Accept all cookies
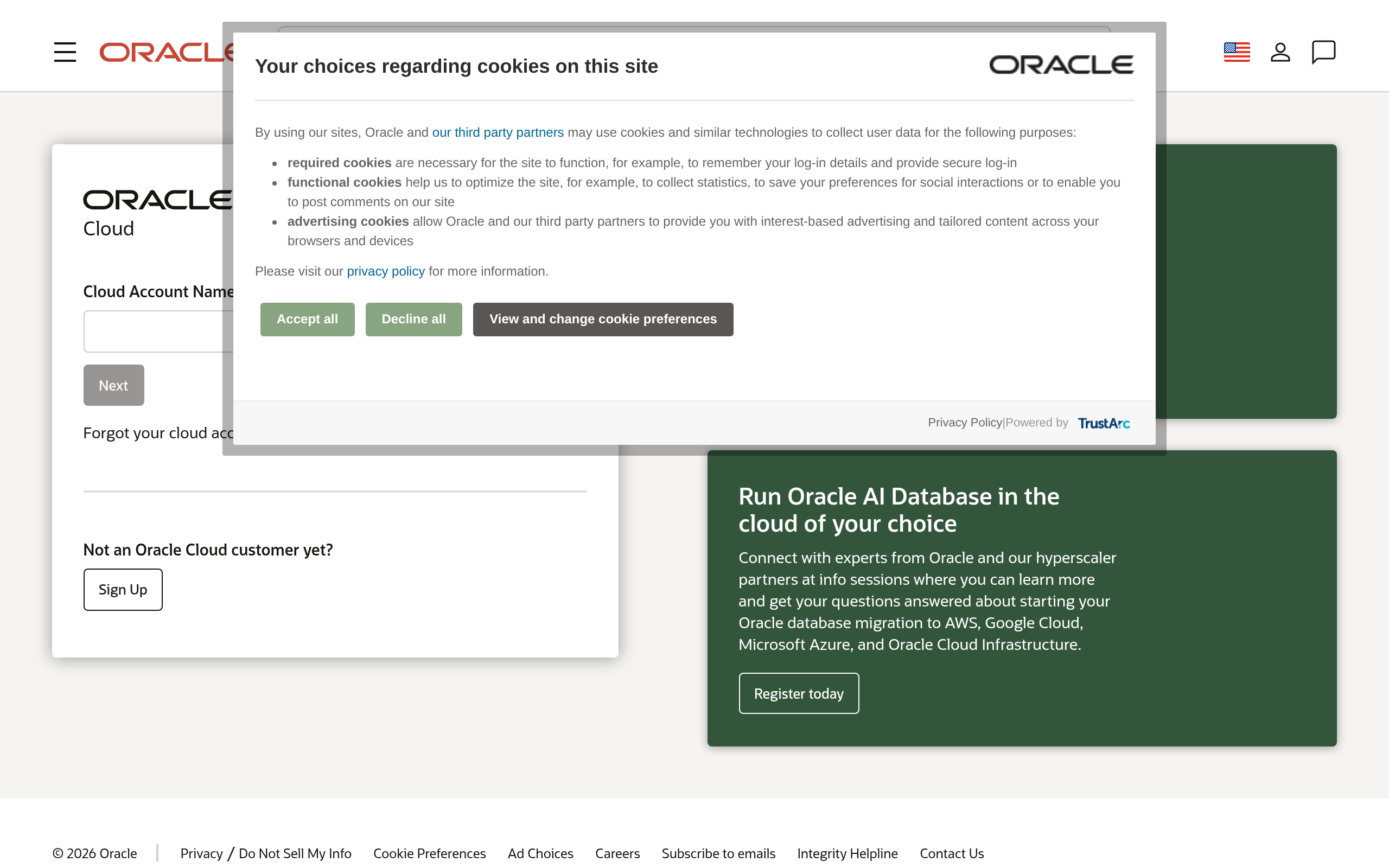1389x868 pixels. (307, 319)
